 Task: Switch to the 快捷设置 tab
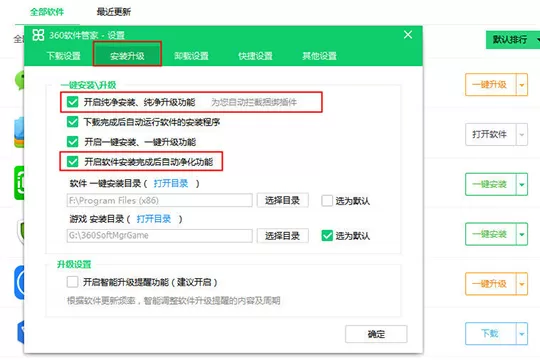[255, 56]
